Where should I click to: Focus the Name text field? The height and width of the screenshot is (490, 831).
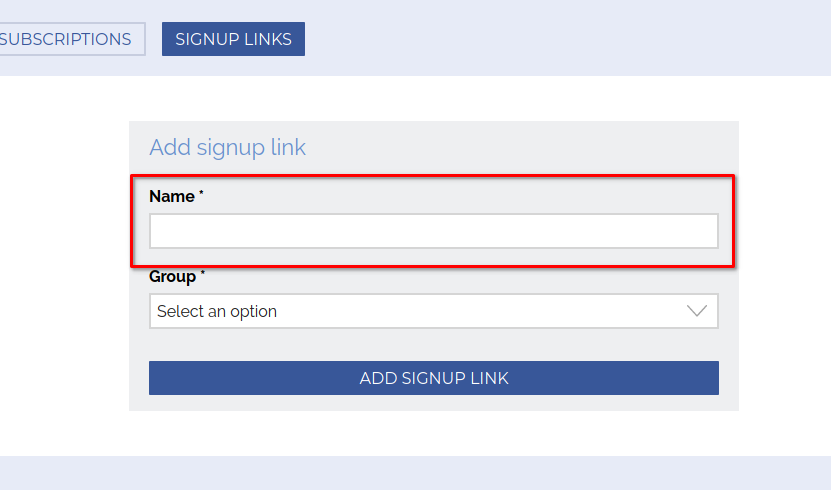433,231
